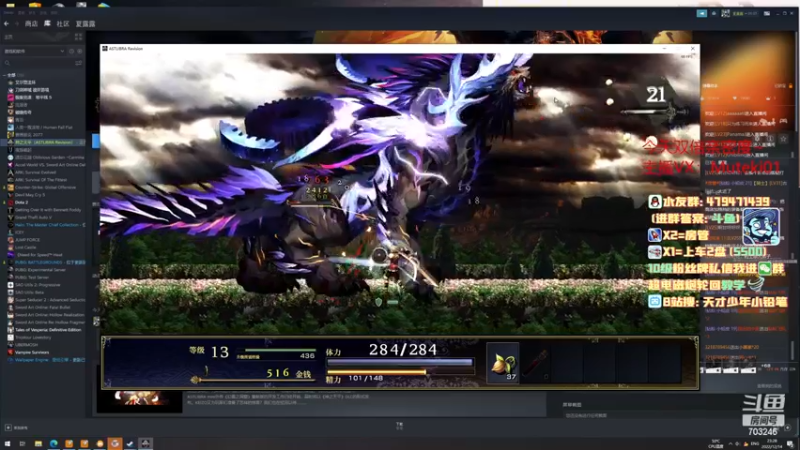The width and height of the screenshot is (800, 450).
Task: Click the healing fruit item slot (37)
Action: (503, 363)
